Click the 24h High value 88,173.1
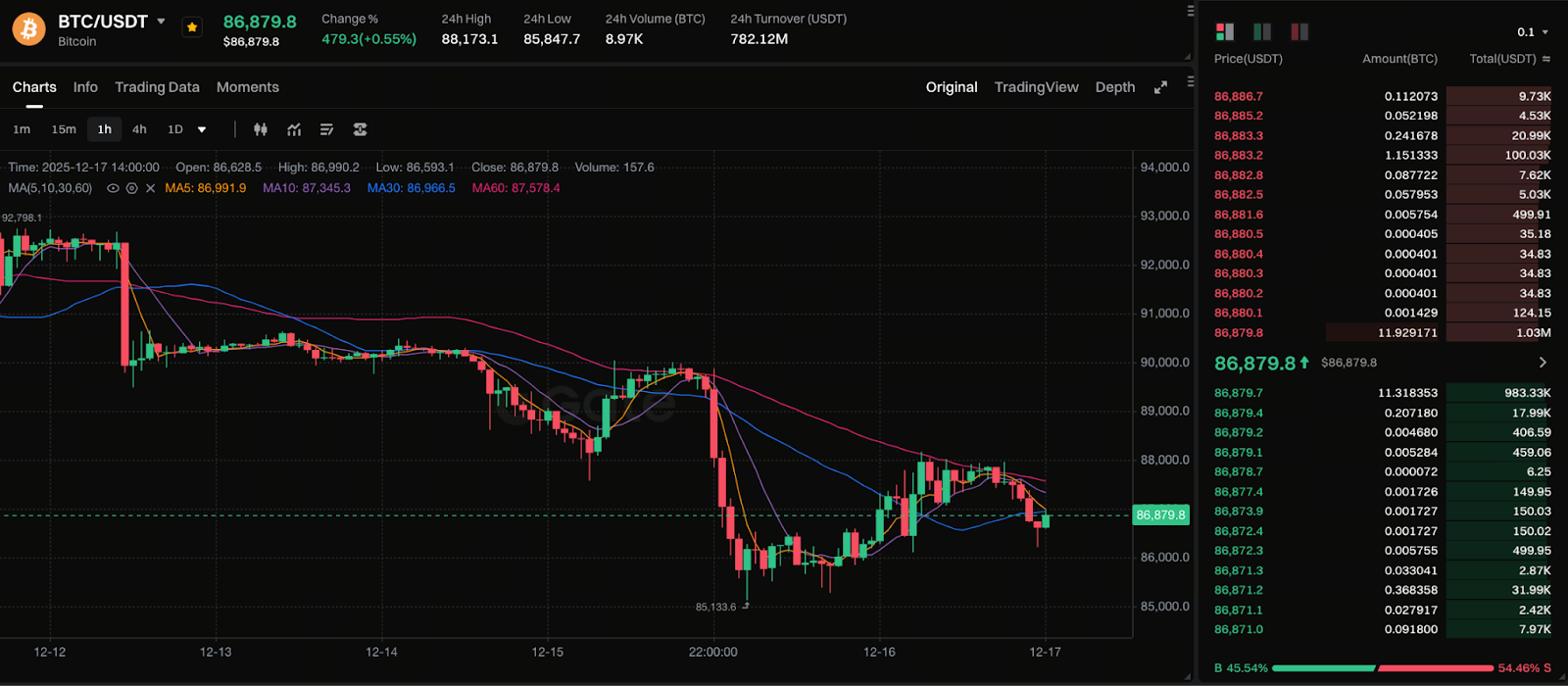The image size is (1568, 686). 469,39
